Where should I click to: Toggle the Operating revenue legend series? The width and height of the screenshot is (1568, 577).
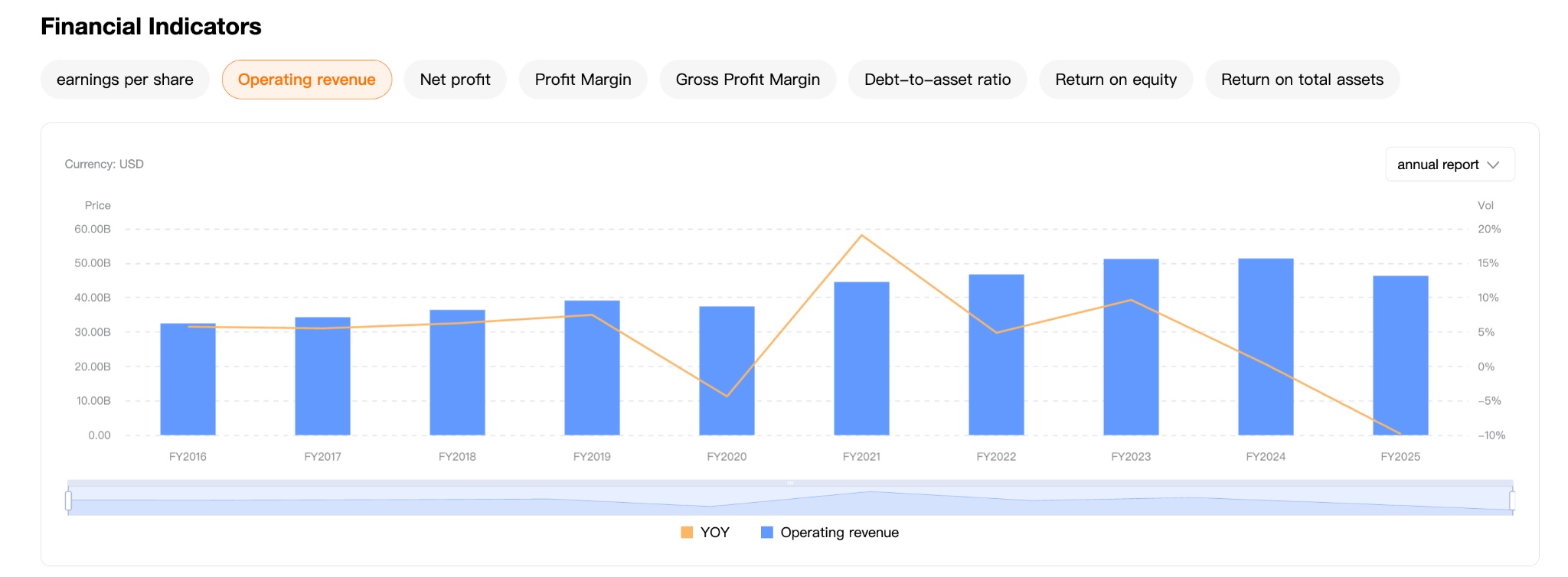pyautogui.click(x=839, y=533)
